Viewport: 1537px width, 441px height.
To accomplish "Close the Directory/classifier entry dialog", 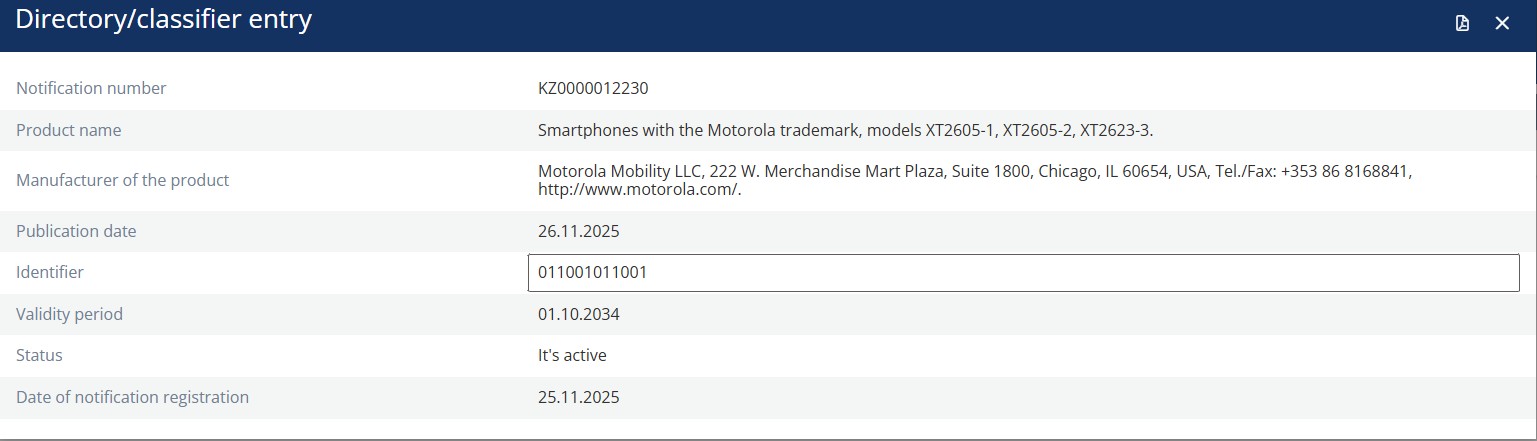I will coord(1502,23).
